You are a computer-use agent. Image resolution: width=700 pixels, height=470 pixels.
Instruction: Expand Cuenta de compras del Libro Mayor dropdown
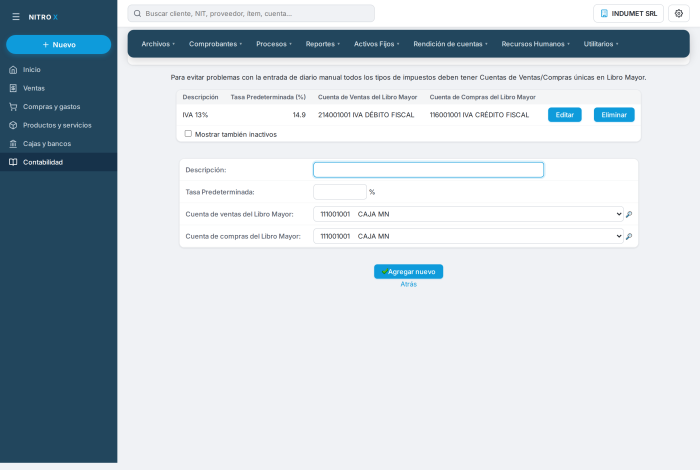coord(468,236)
